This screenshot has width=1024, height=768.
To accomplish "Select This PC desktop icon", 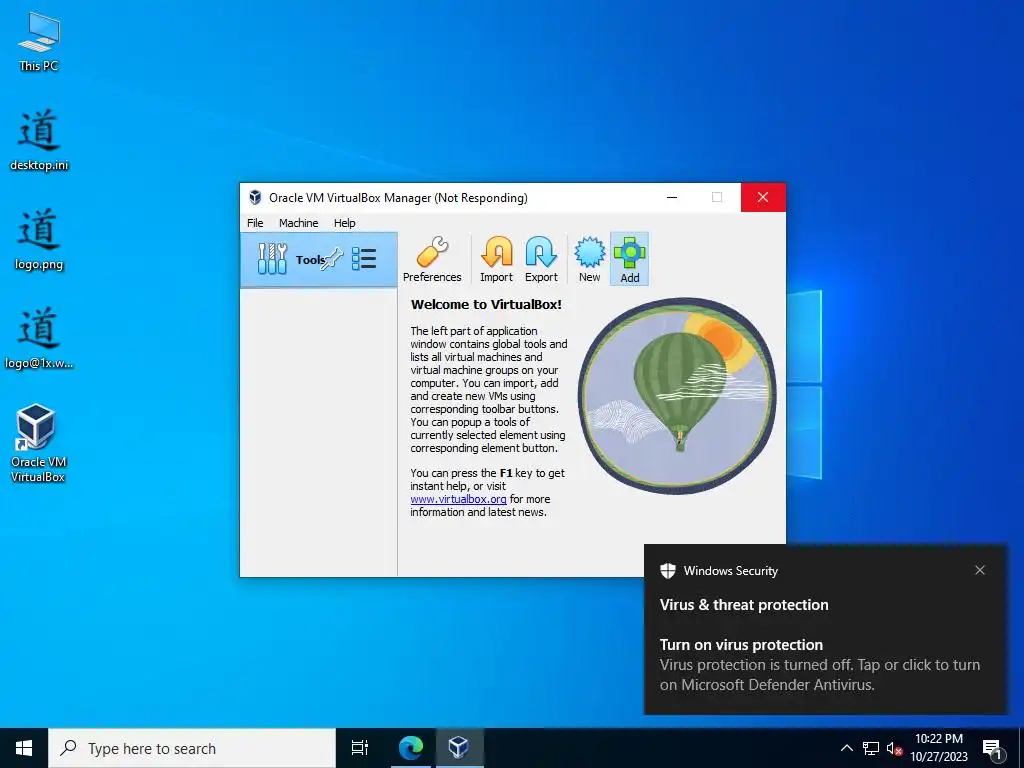I will point(39,42).
